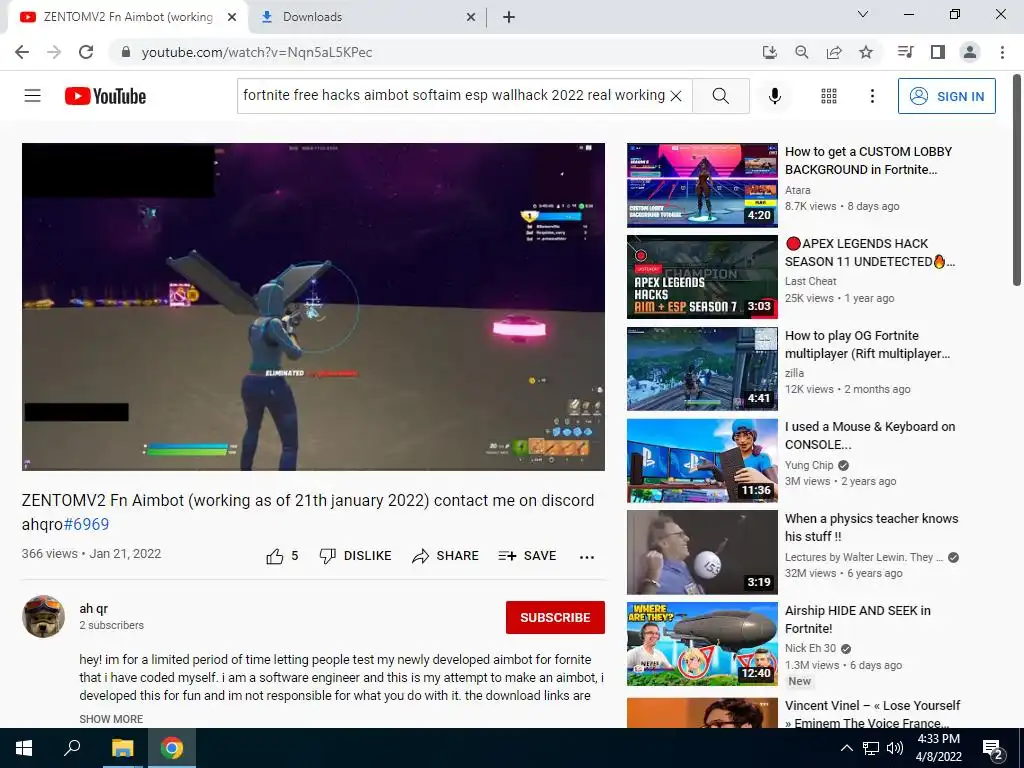Start voice search with the microphone
1024x768 pixels.
pos(775,96)
